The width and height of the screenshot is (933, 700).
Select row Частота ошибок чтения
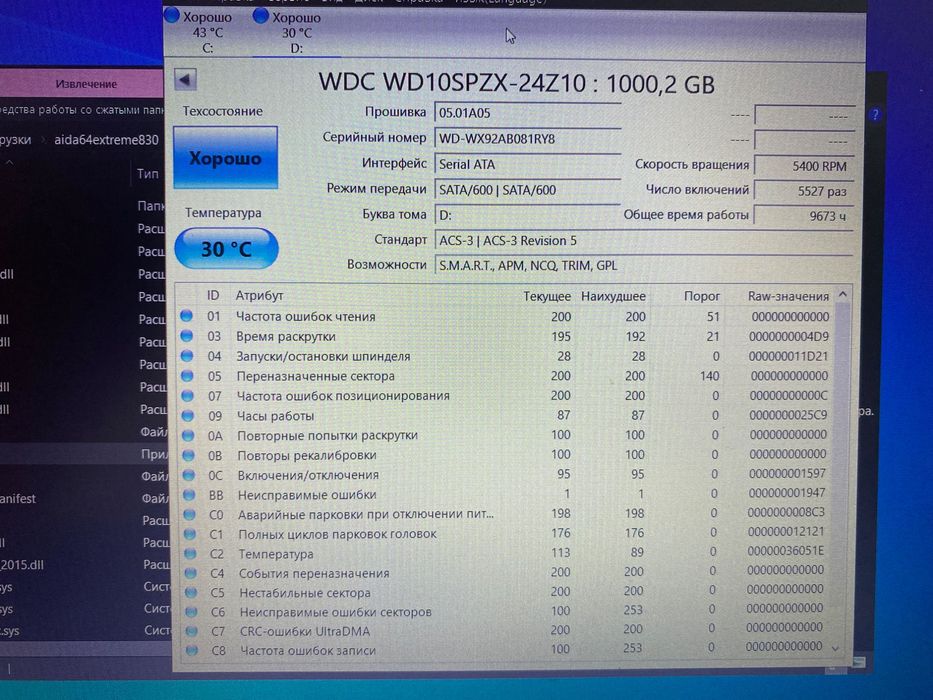[506, 316]
